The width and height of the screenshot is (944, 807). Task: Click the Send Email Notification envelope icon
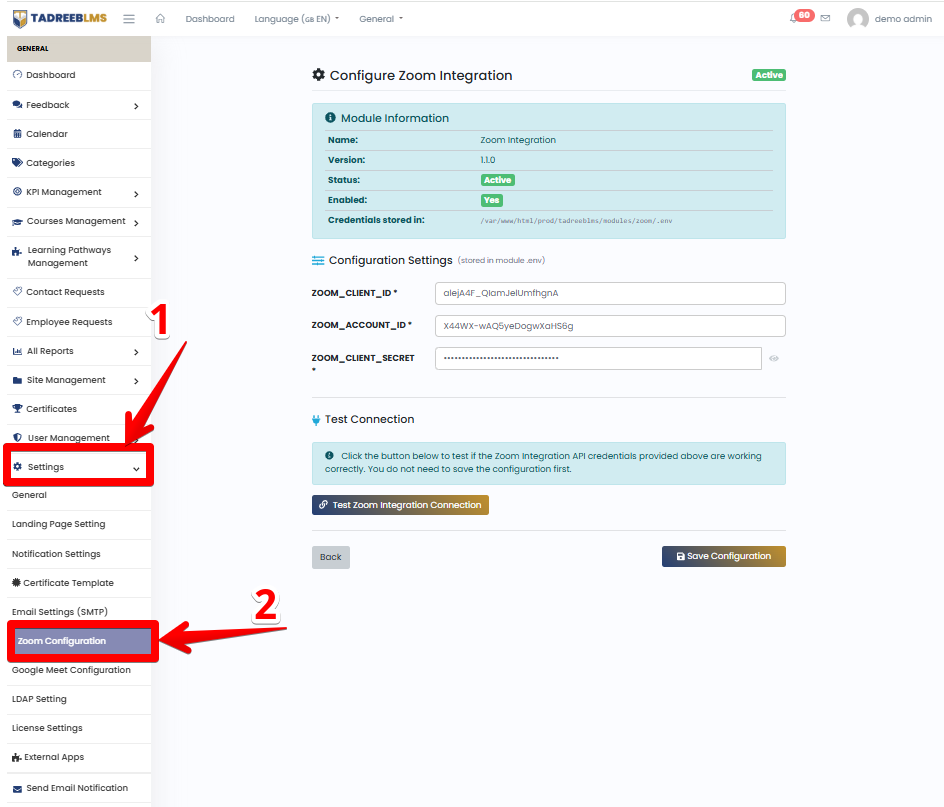17,788
